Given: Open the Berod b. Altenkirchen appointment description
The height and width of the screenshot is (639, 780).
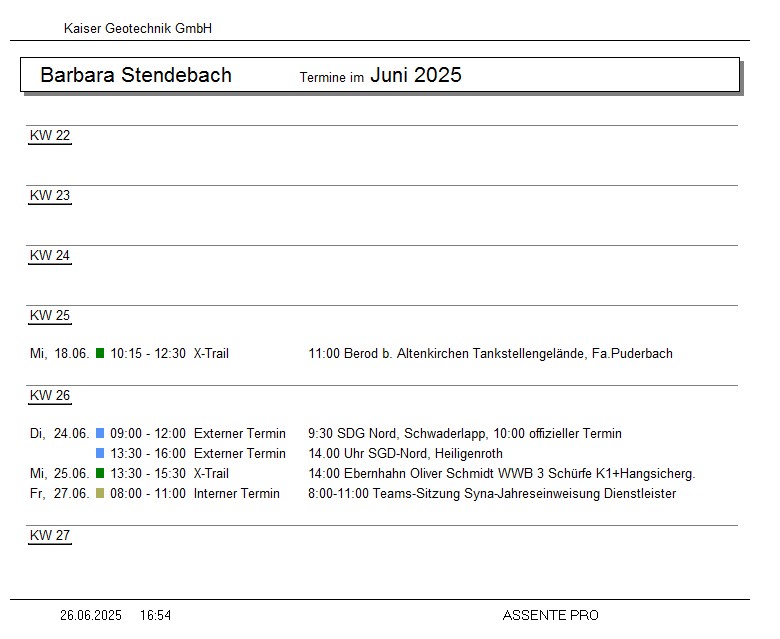Looking at the screenshot, I should [490, 353].
